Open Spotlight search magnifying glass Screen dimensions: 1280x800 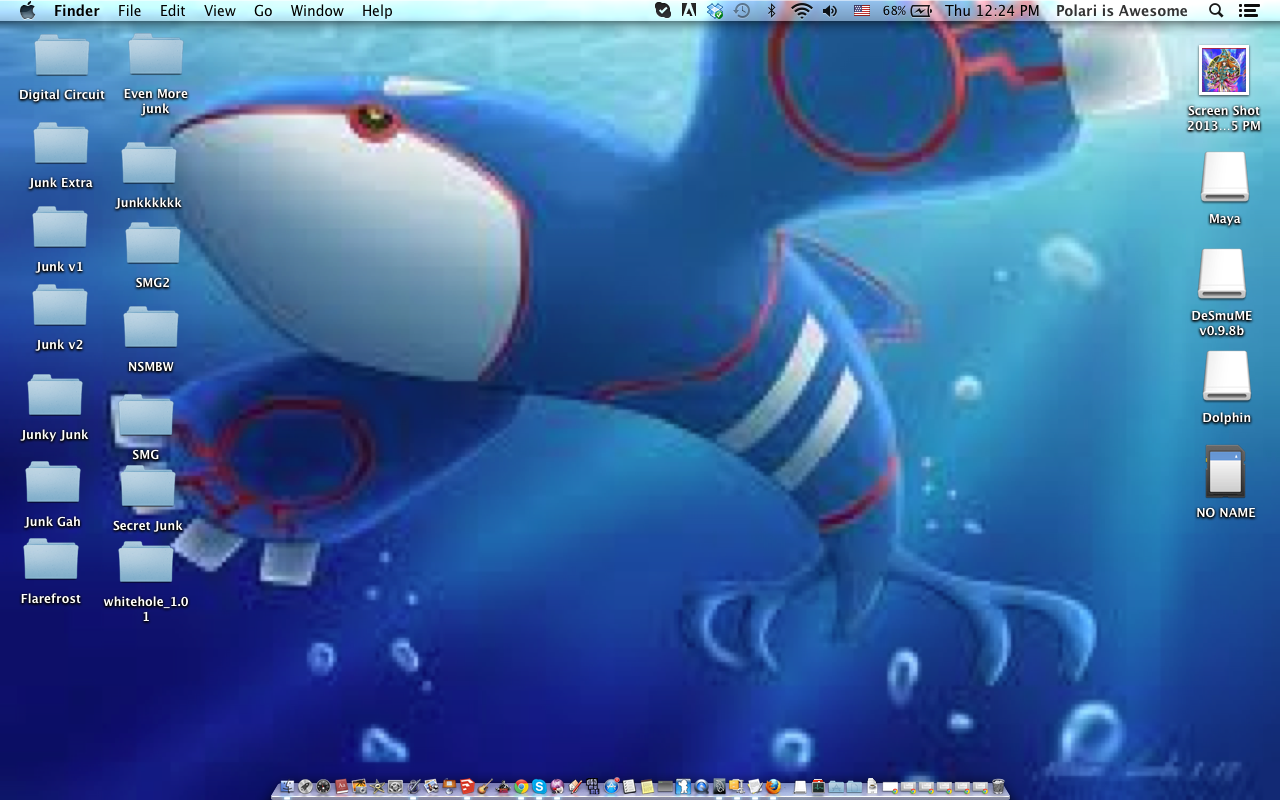(1216, 11)
